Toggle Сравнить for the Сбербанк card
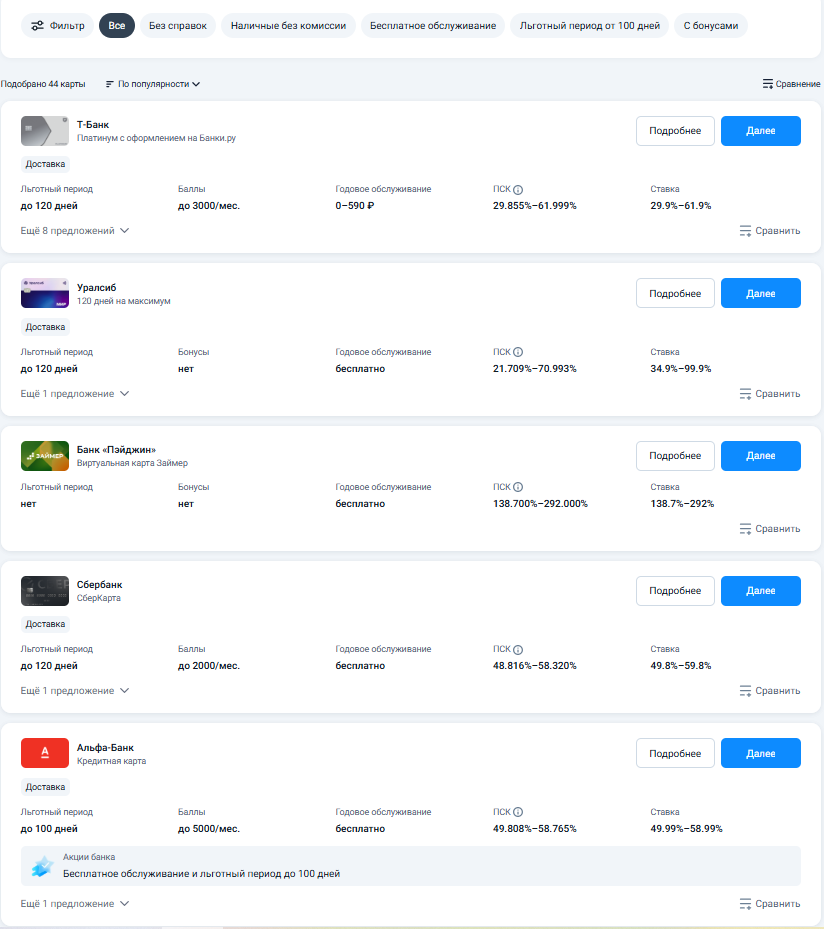Screen dimensions: 824x929 click(770, 691)
